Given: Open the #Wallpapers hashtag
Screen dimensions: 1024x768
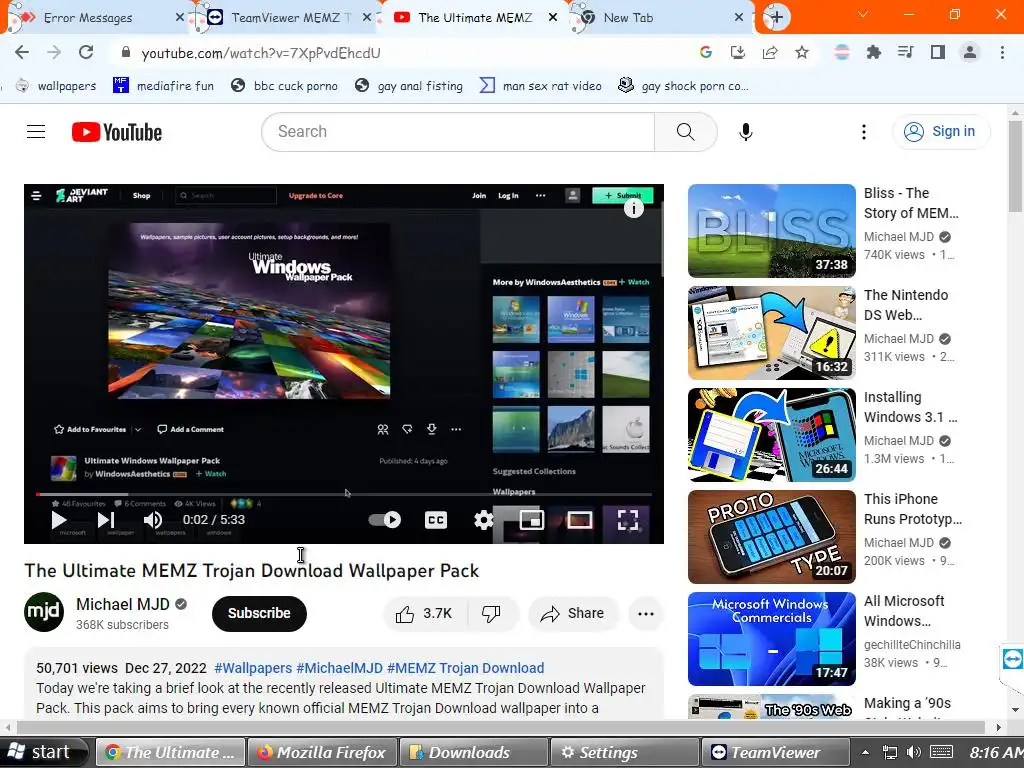Looking at the screenshot, I should 253,668.
